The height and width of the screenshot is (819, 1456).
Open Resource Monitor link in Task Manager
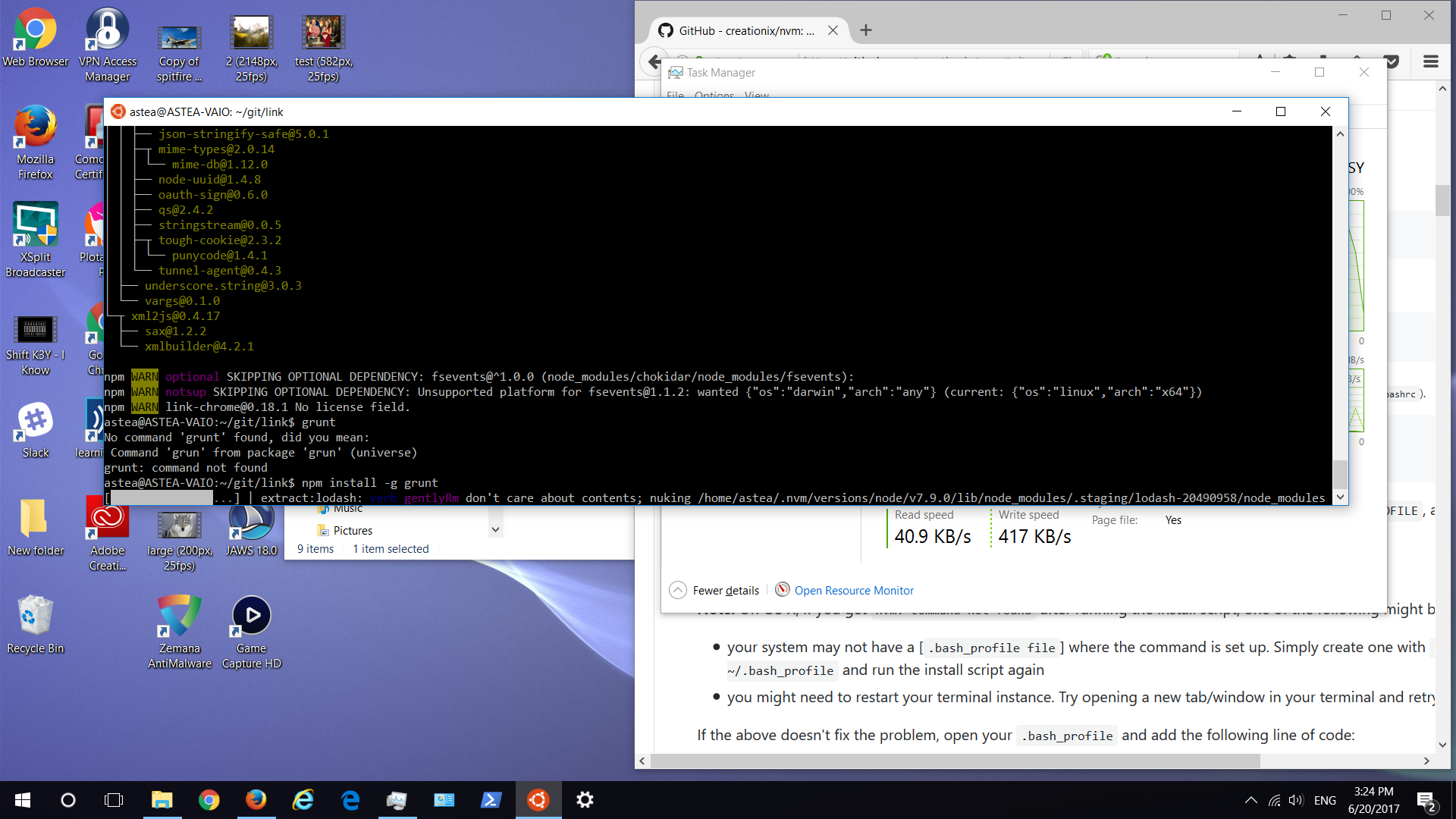[x=854, y=590]
